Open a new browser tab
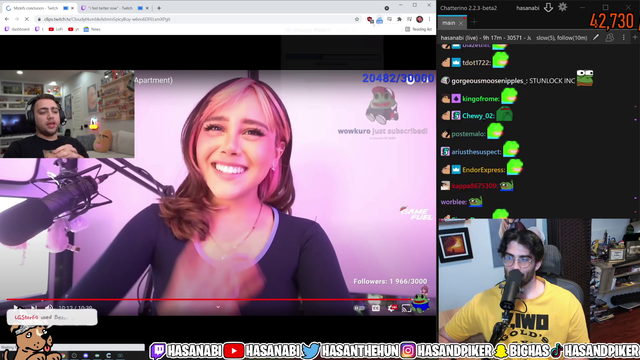Screen dimensions: 640x360 pyautogui.click(x=159, y=8)
